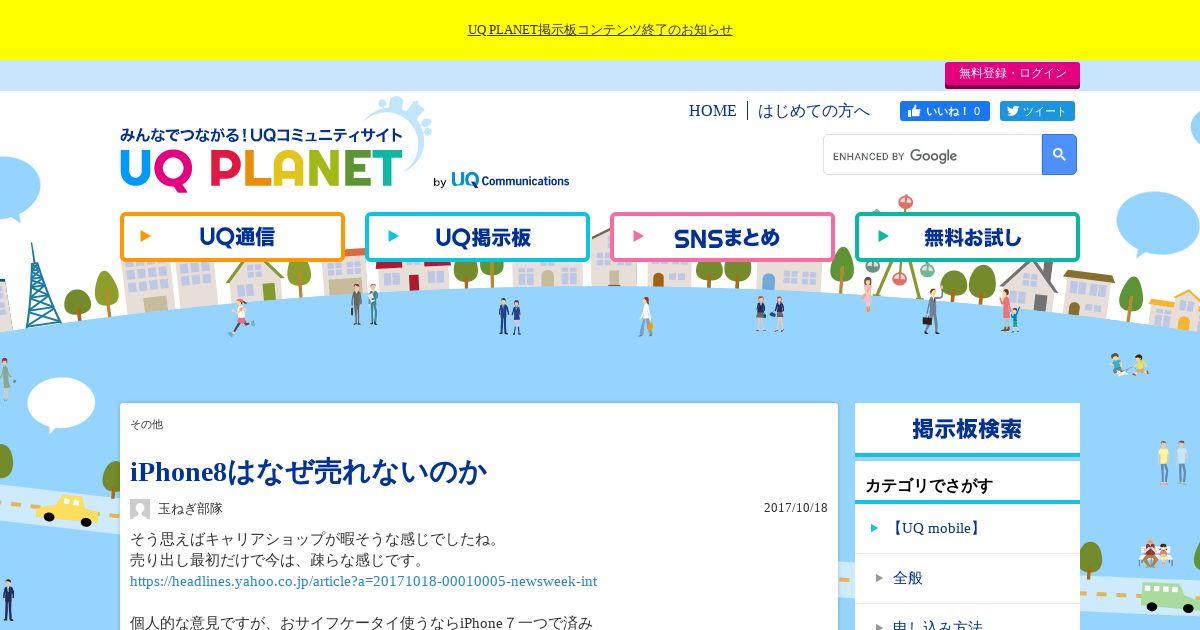Click the カテゴリでさがす heading
Viewport: 1200px width, 630px height.
[929, 486]
